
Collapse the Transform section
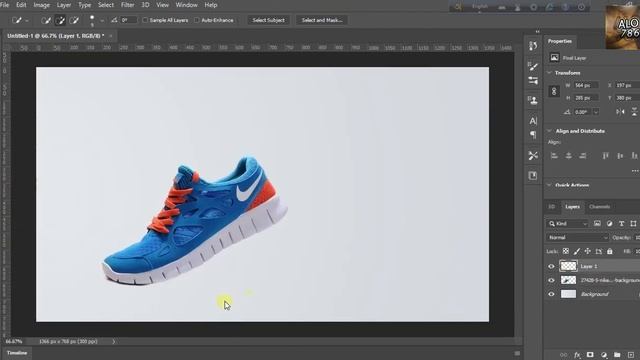point(549,73)
